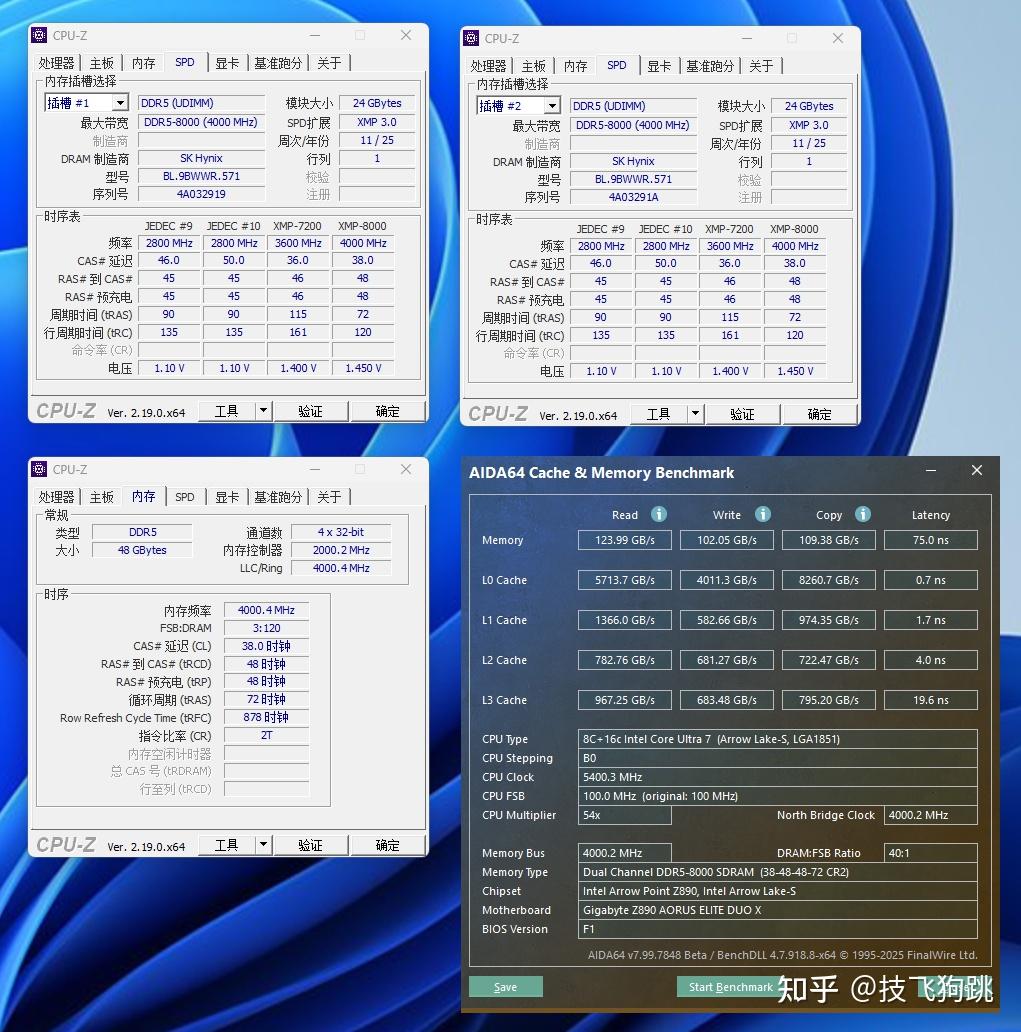Click North Bridge Clock 4000.2 MHz field
Screen dimensions: 1021x1032
pos(931,815)
